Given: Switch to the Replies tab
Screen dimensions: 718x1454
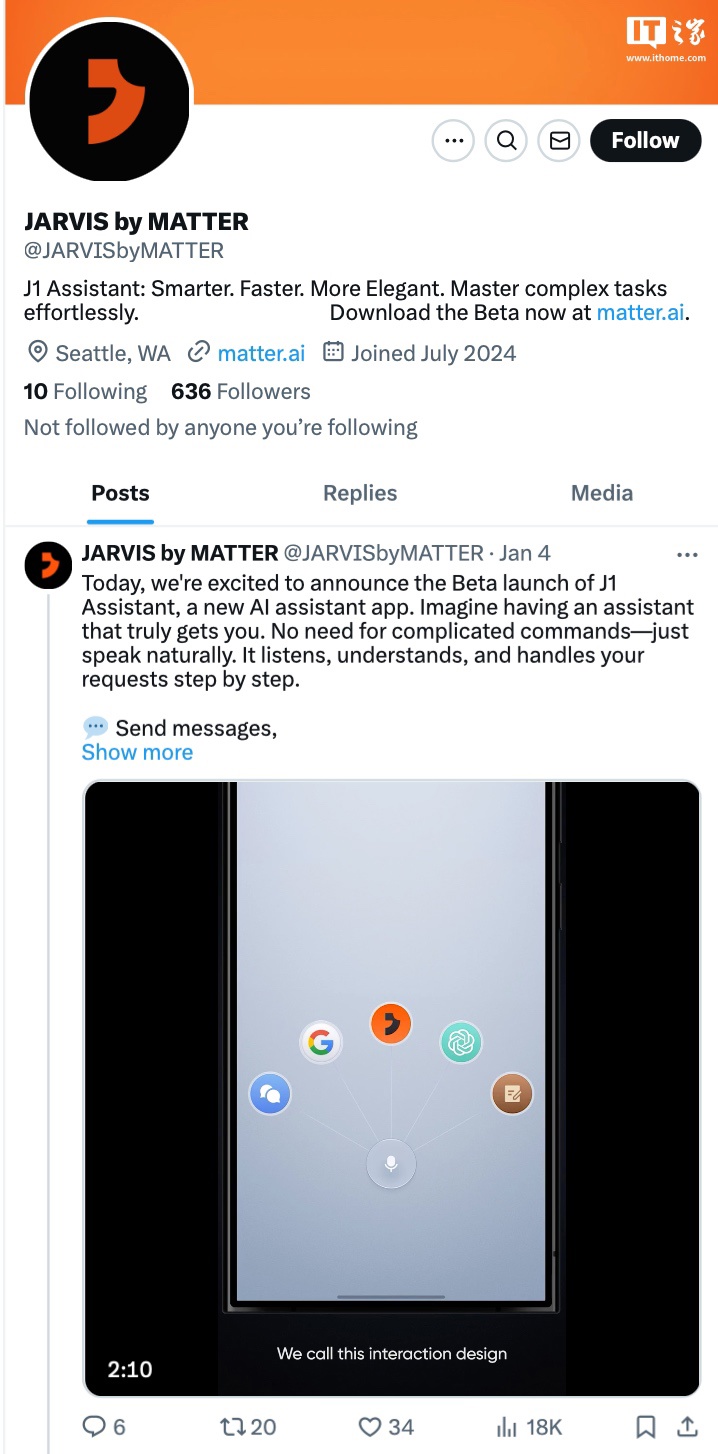Looking at the screenshot, I should (x=360, y=493).
